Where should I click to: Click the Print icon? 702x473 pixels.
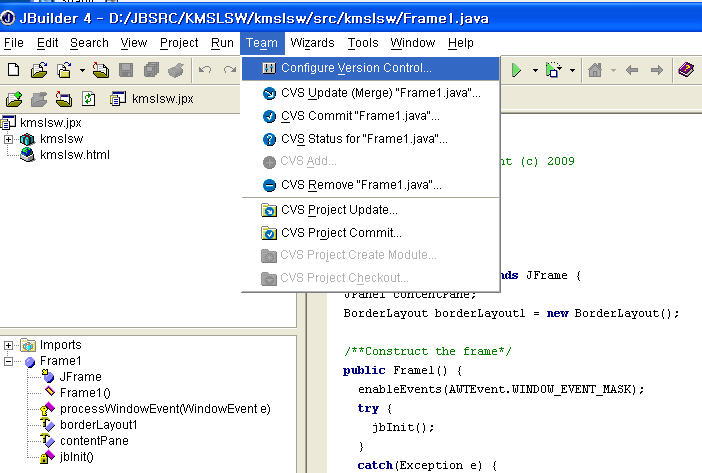coord(176,70)
